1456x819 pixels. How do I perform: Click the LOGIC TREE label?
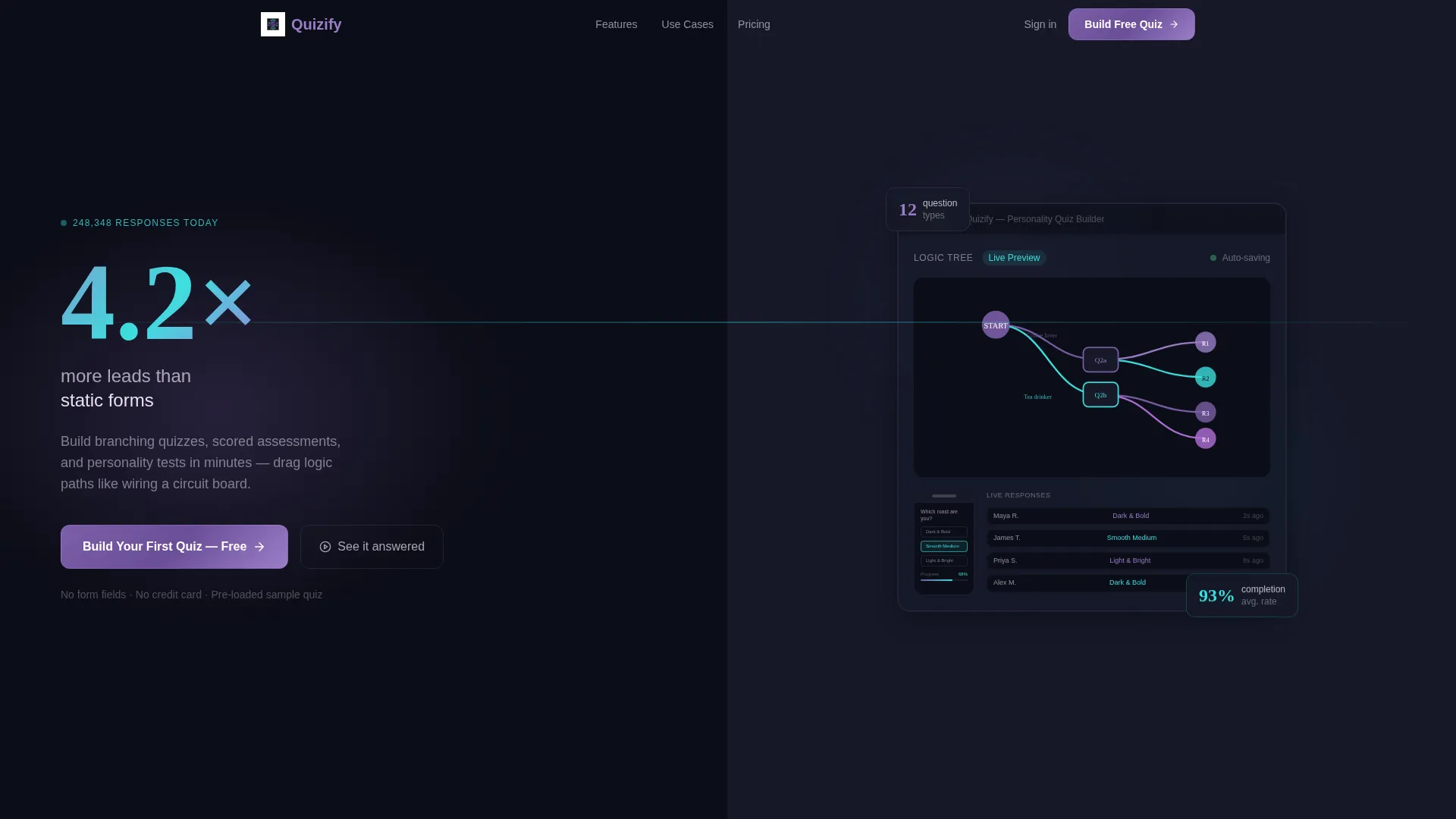point(943,258)
